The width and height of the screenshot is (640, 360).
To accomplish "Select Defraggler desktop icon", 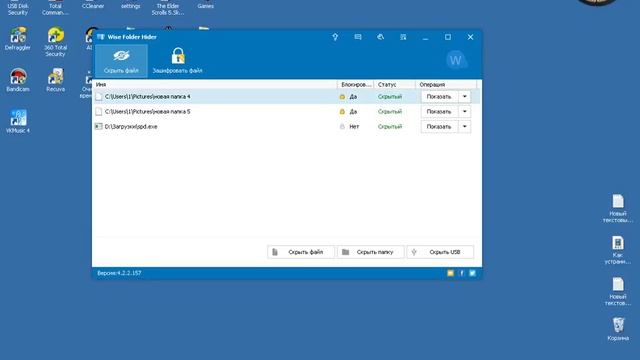I will tap(18, 39).
